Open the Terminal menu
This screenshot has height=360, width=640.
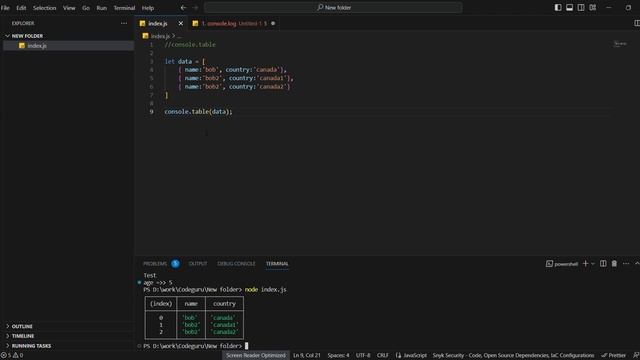point(124,8)
